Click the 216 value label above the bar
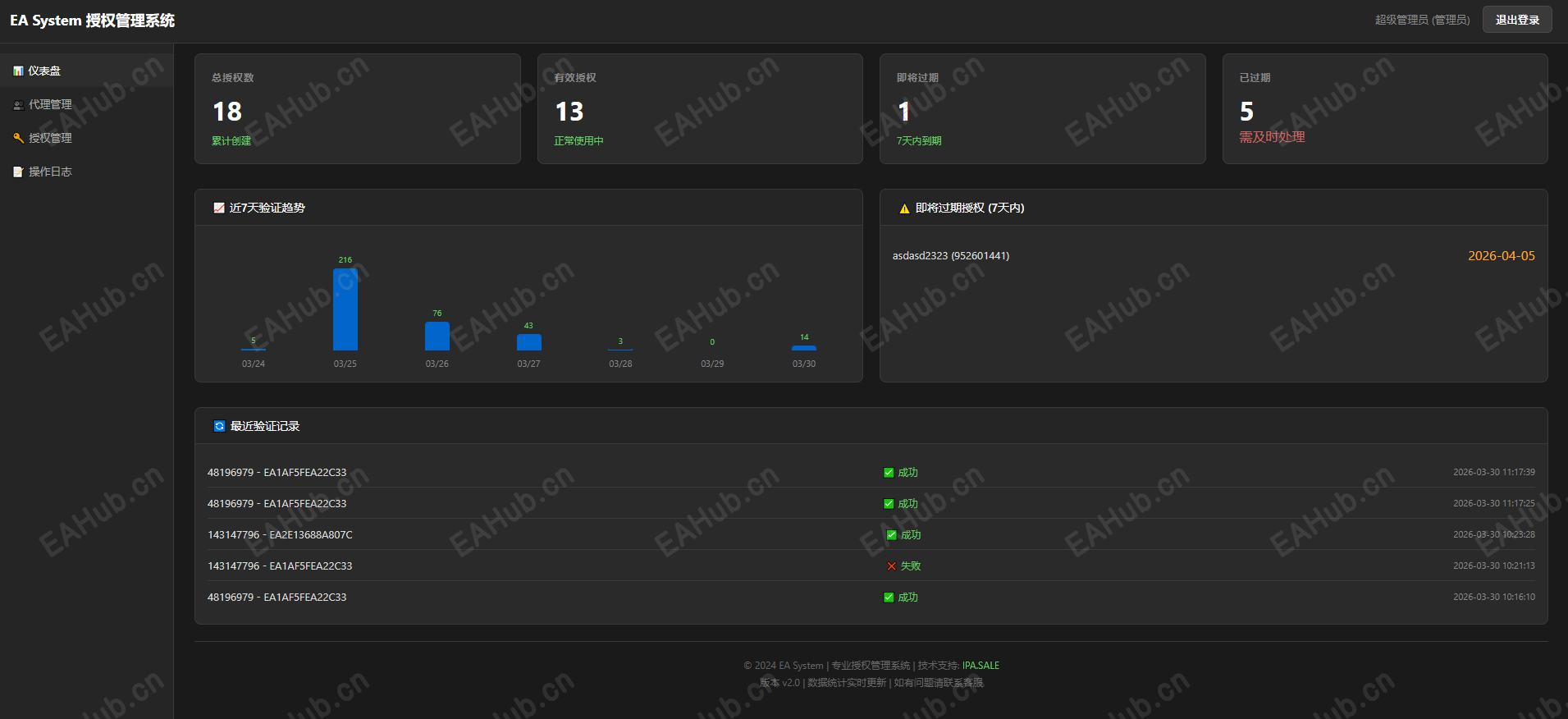This screenshot has width=1568, height=719. [x=345, y=260]
